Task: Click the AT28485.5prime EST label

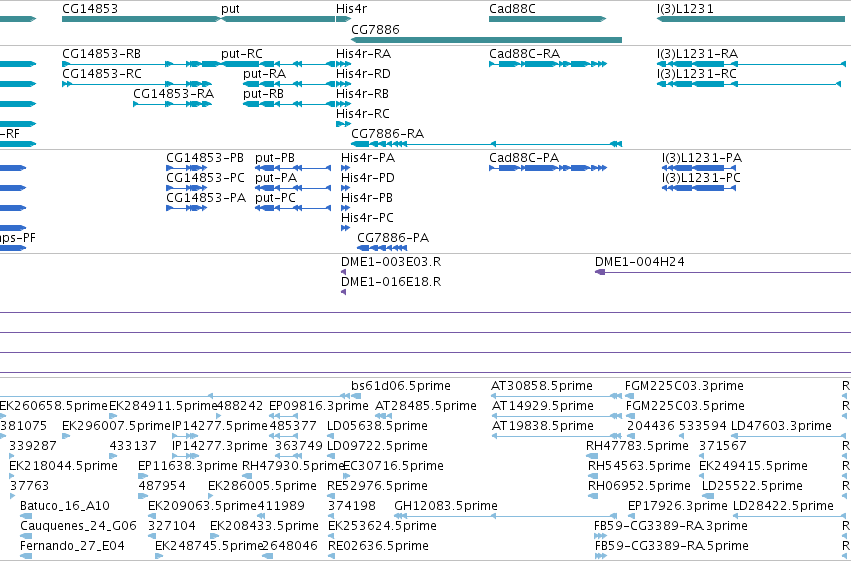Action: tap(426, 406)
